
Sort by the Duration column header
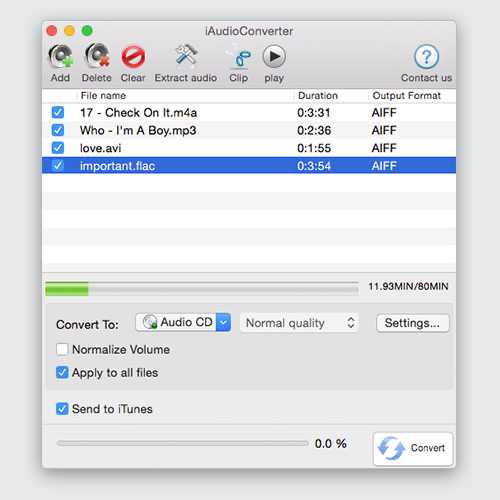[x=318, y=96]
